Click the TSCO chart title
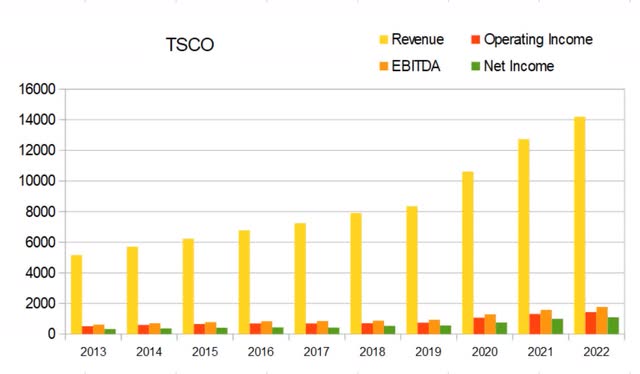The height and width of the screenshot is (374, 640). [x=190, y=45]
